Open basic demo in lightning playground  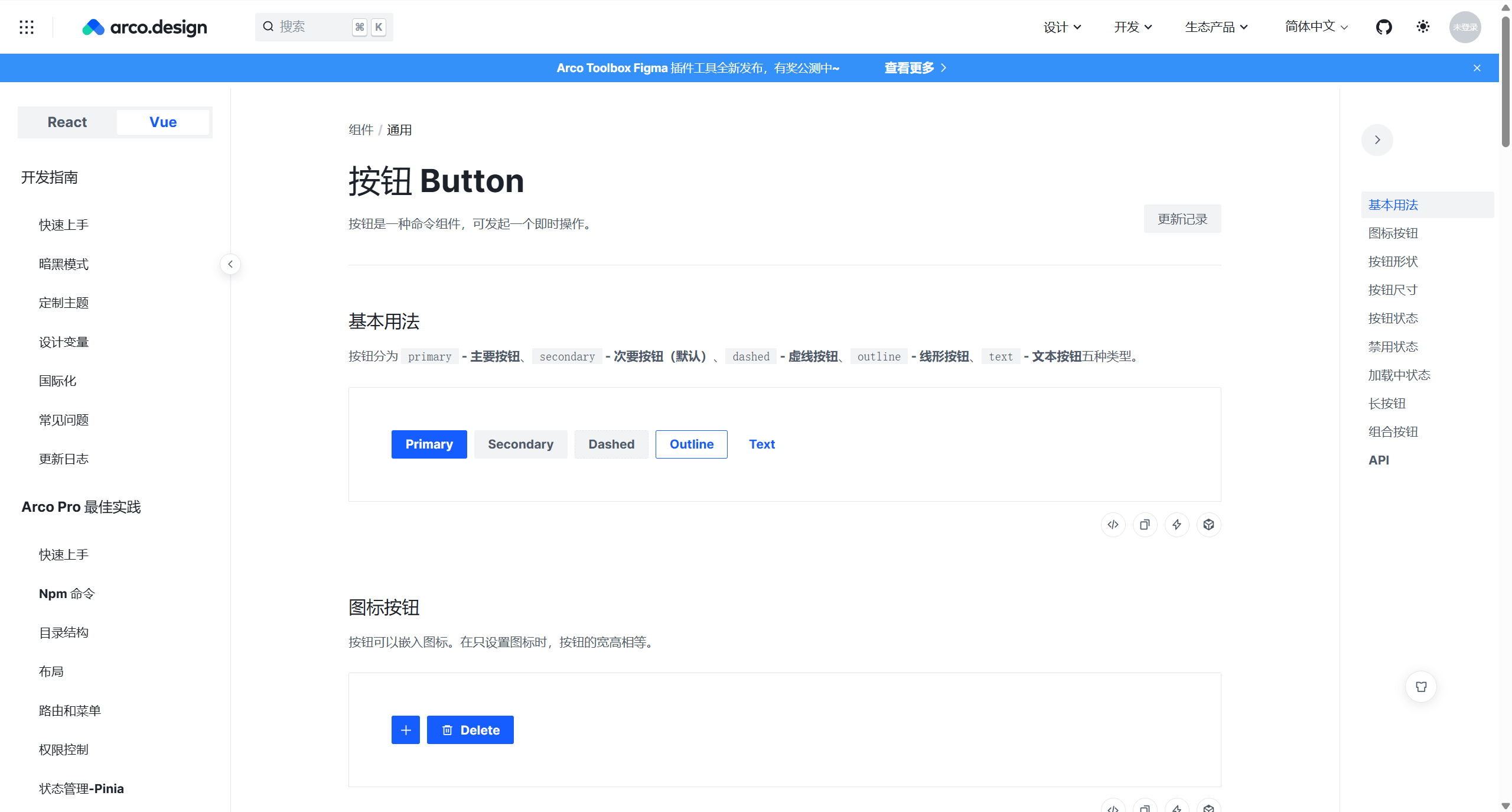pyautogui.click(x=1177, y=525)
